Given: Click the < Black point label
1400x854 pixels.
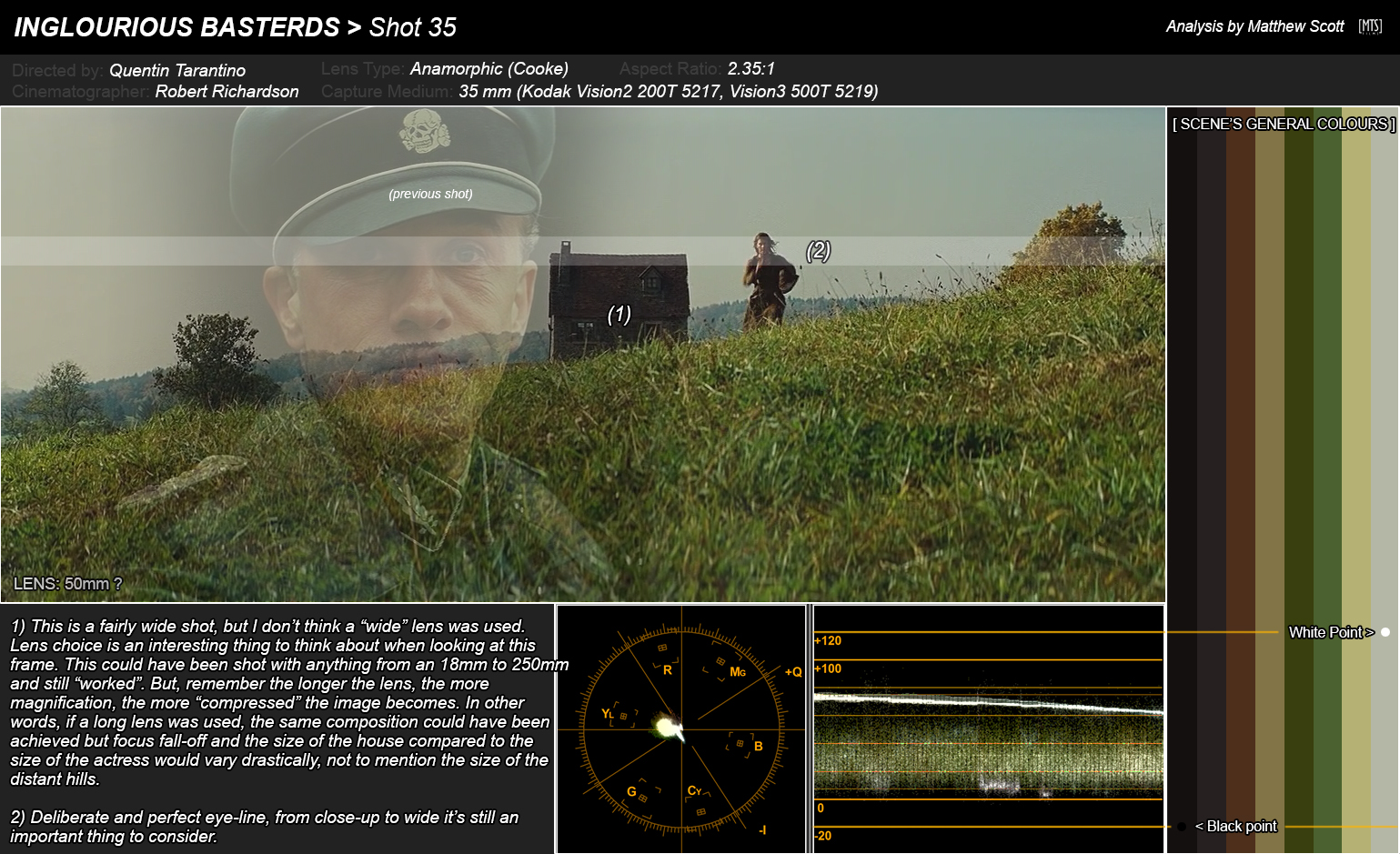Looking at the screenshot, I should 1235,826.
